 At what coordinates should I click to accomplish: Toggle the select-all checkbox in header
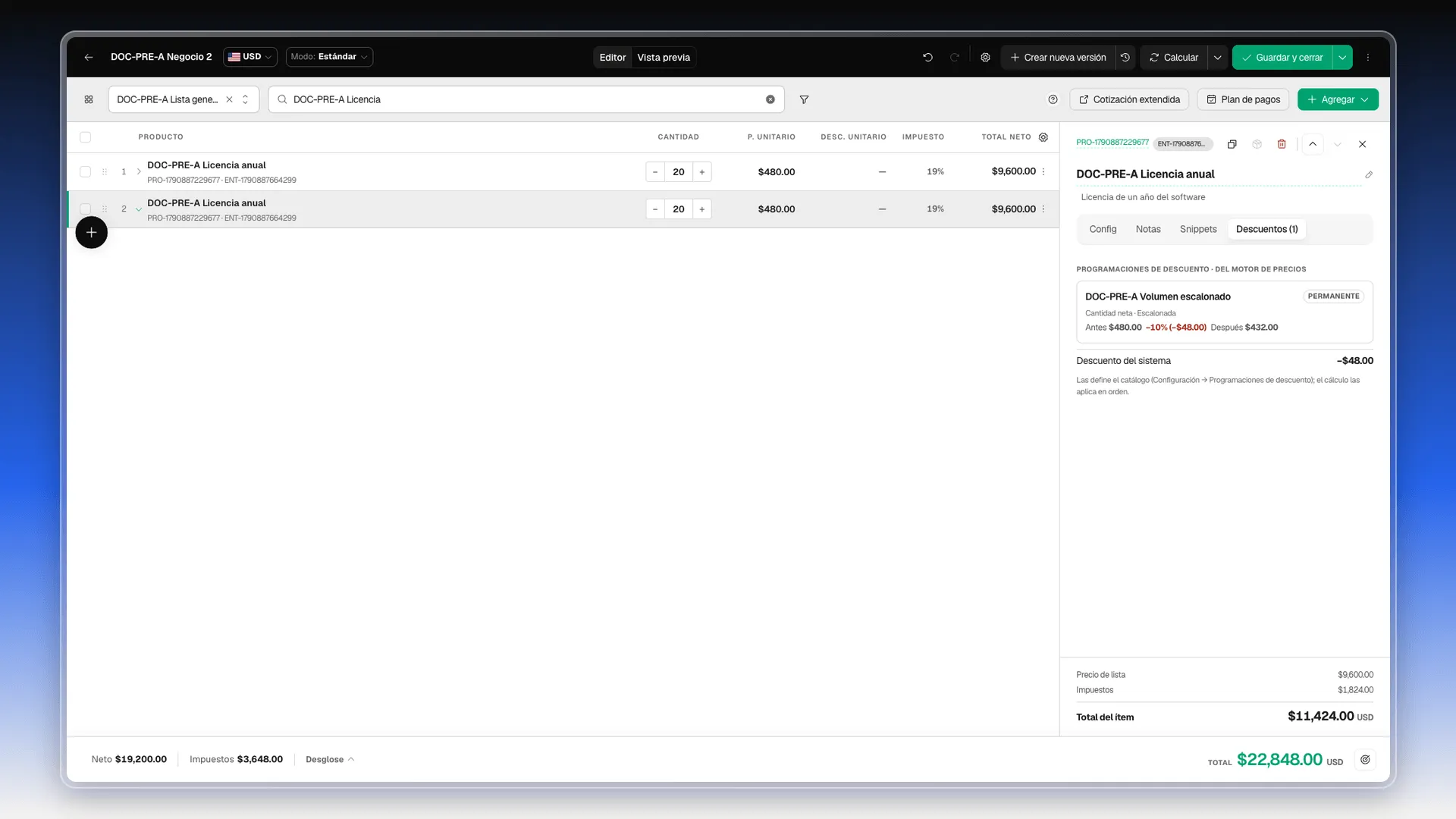[x=85, y=137]
